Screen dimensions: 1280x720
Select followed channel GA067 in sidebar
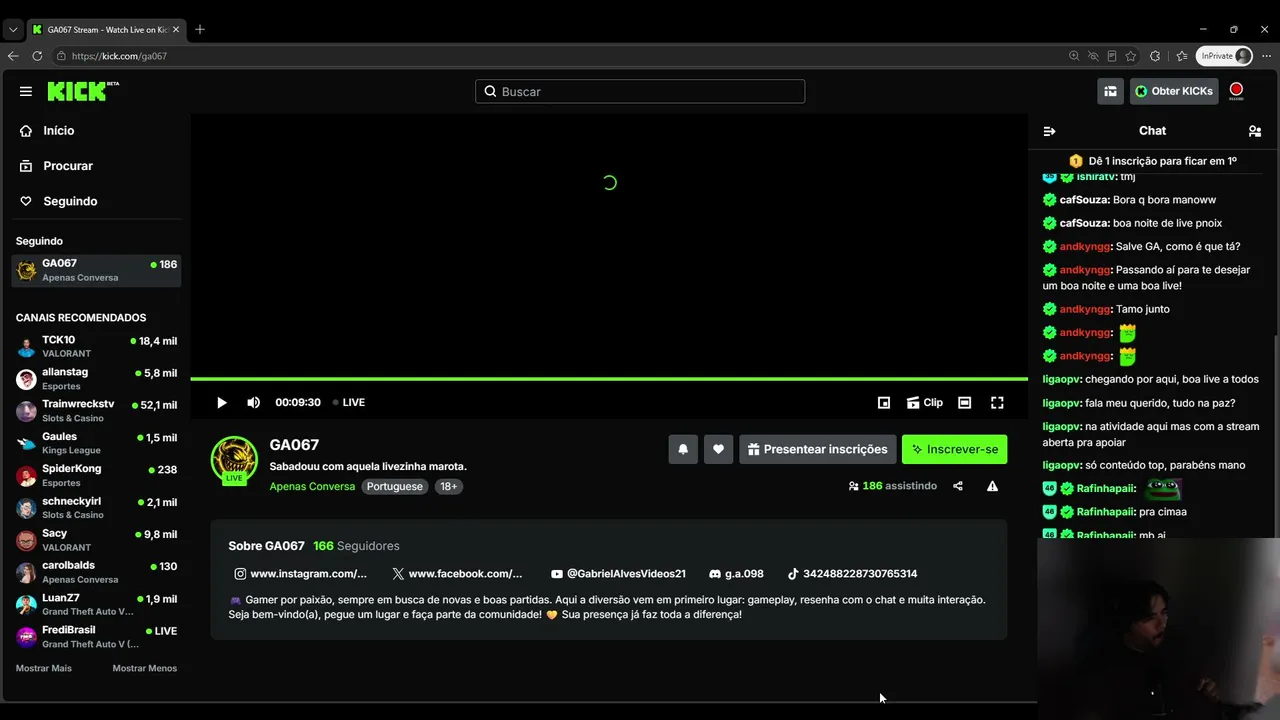click(96, 270)
